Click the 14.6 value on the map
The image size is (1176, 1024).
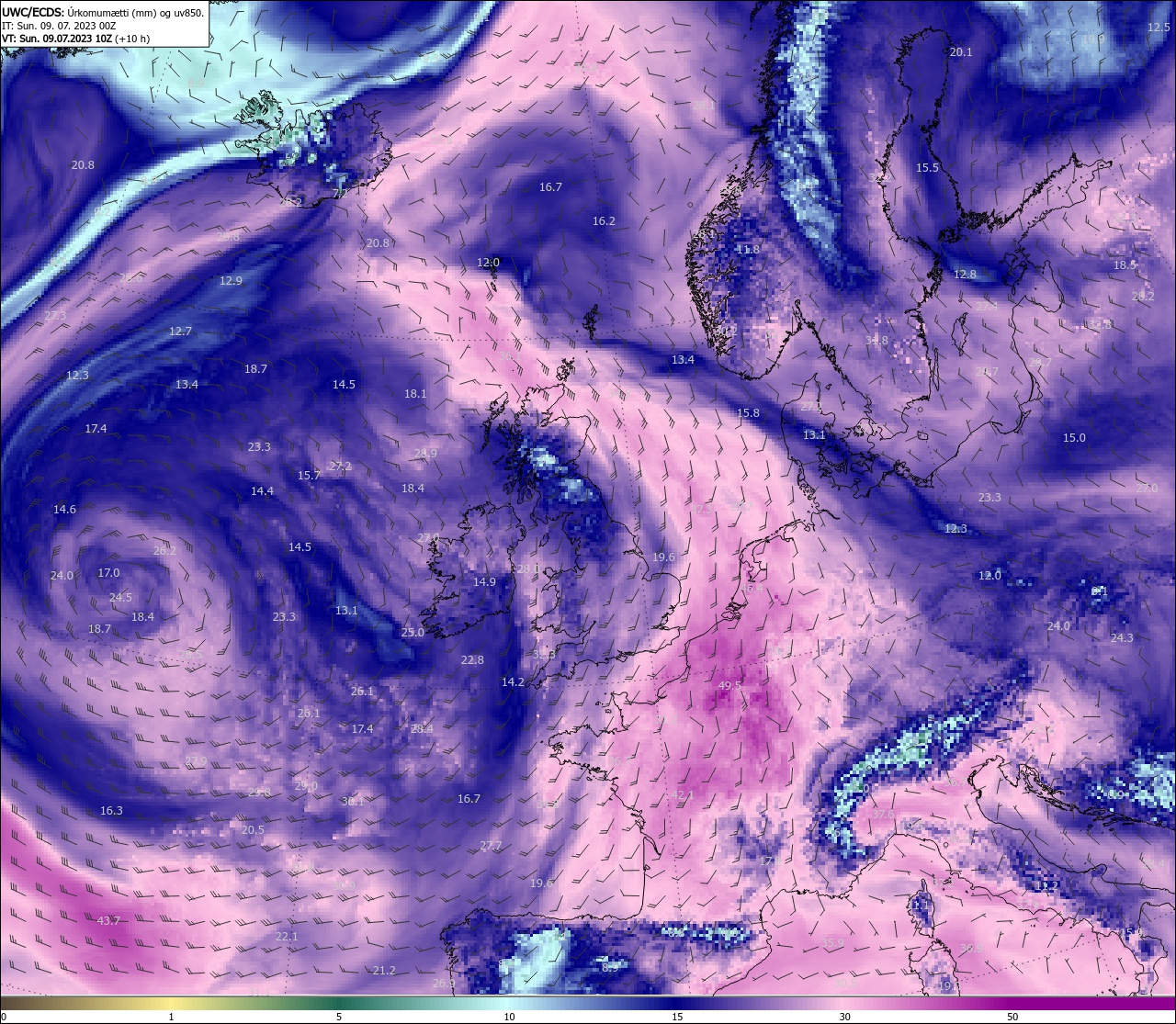pos(64,509)
